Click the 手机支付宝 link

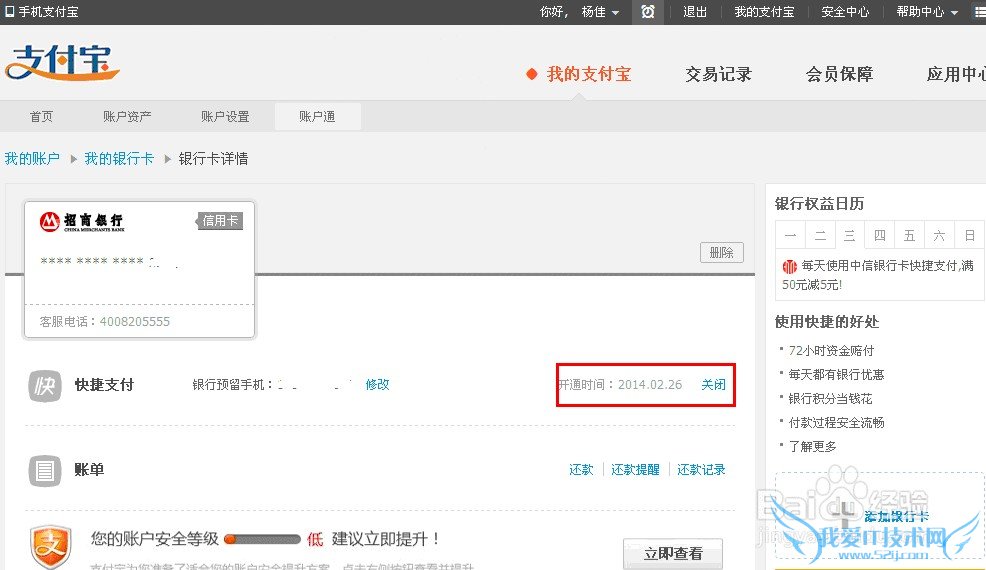pyautogui.click(x=48, y=11)
